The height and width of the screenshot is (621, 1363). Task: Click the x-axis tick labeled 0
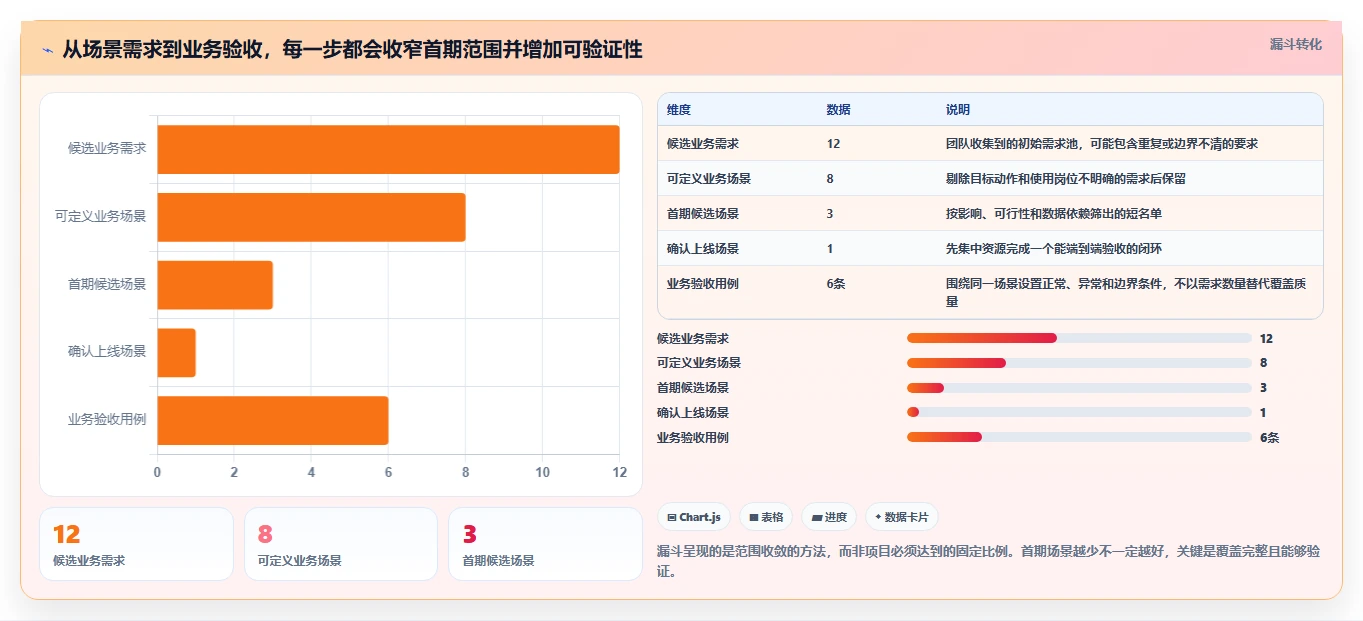point(157,472)
